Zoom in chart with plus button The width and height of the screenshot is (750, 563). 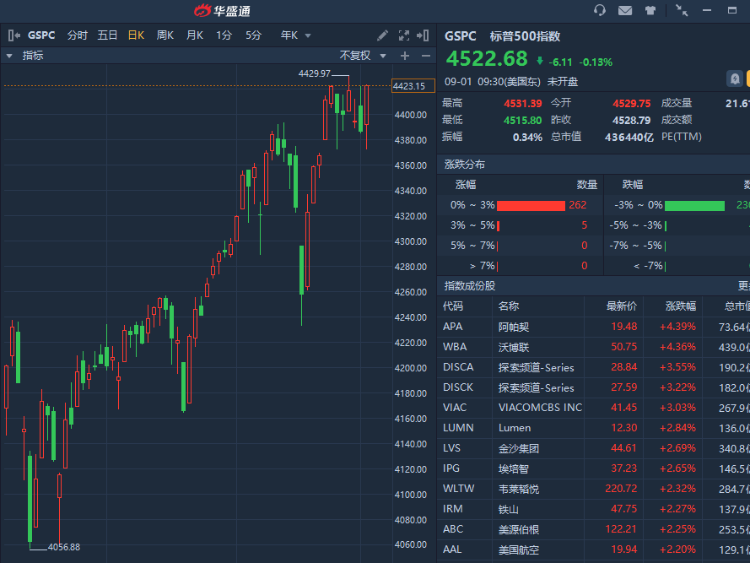(405, 56)
